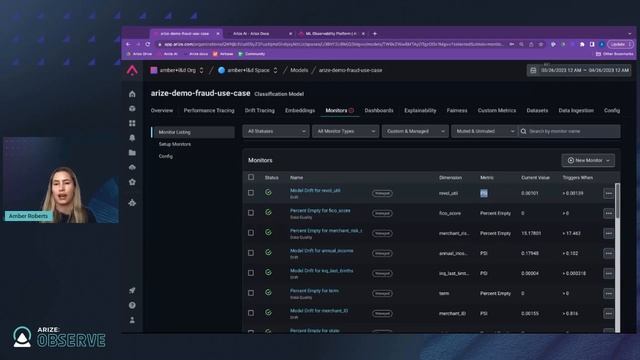Open the bell notifications icon in sidebar
Screen dimensions: 640x360
pyautogui.click(x=132, y=138)
